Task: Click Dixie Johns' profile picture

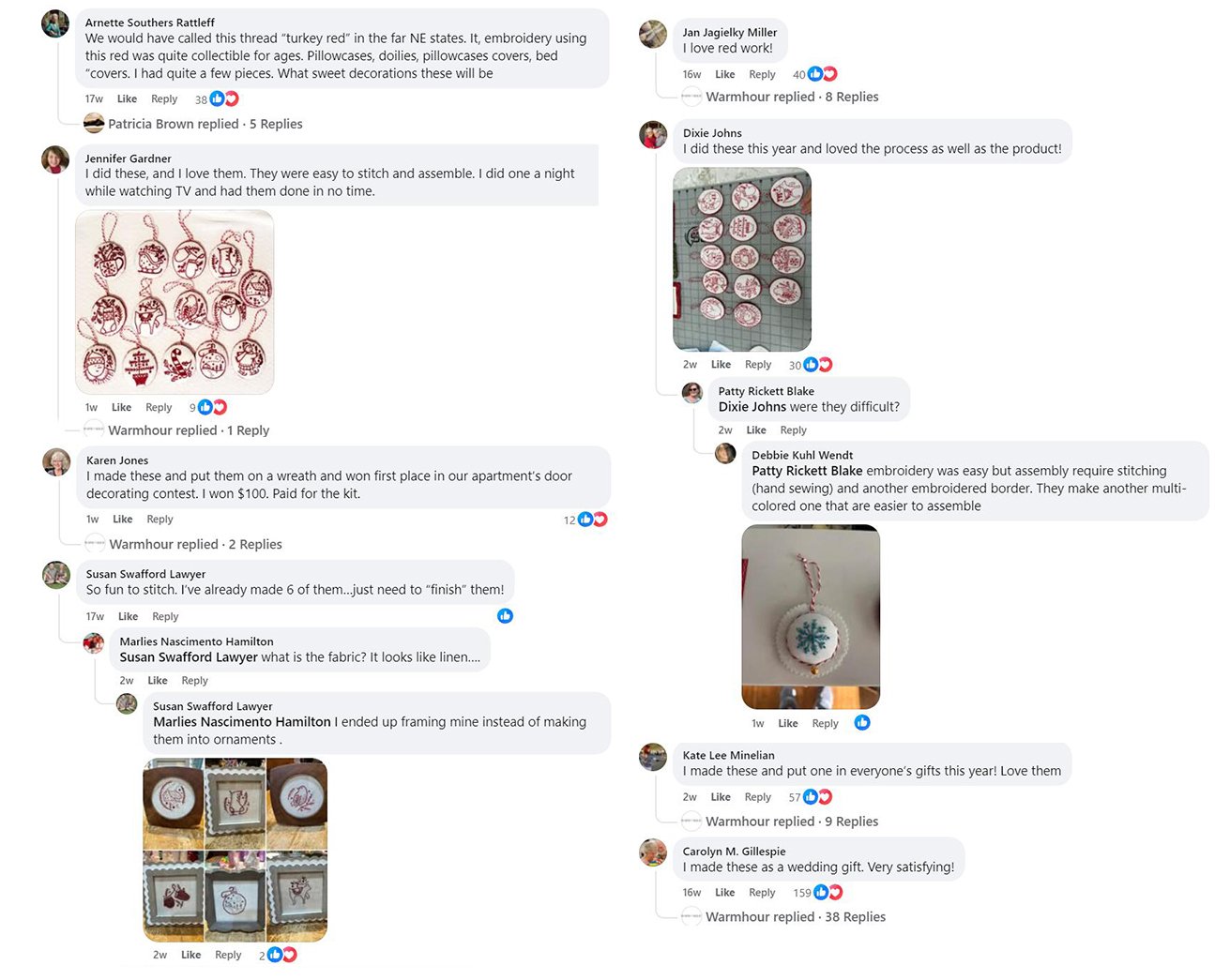Action: pos(653,135)
